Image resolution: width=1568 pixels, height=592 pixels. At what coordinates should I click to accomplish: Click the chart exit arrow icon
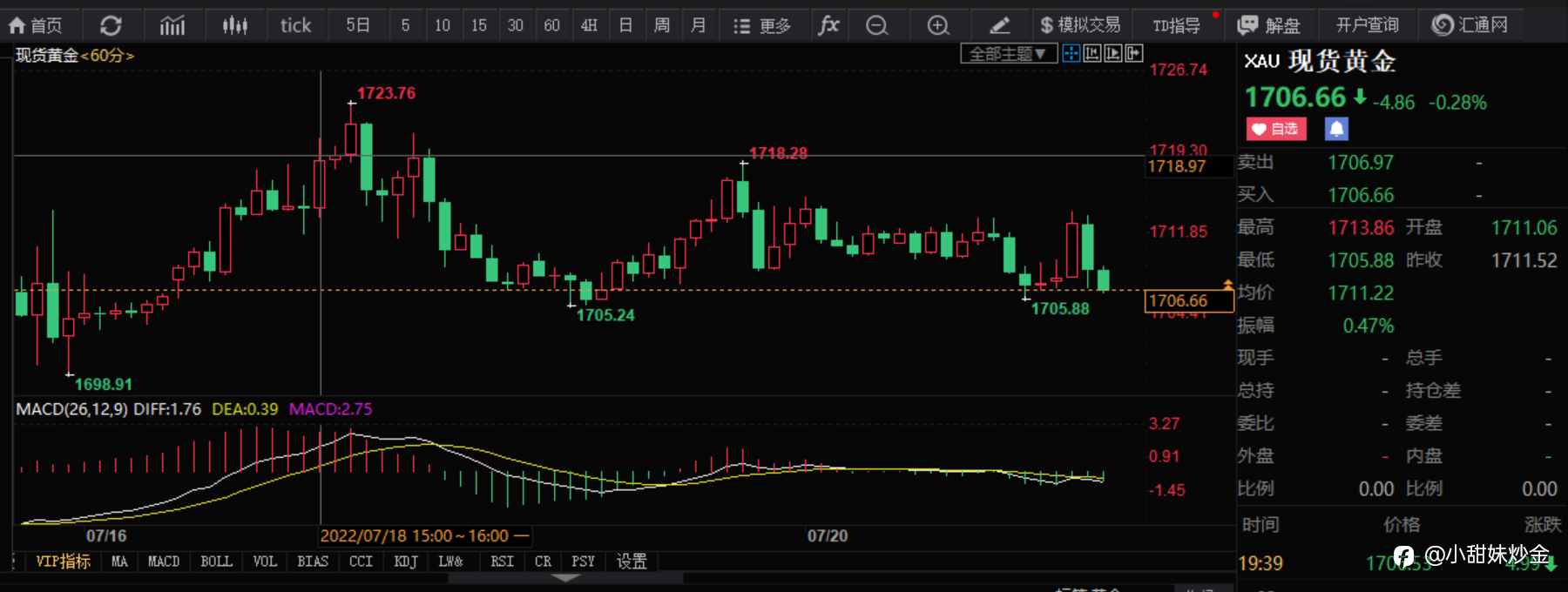click(x=1134, y=54)
